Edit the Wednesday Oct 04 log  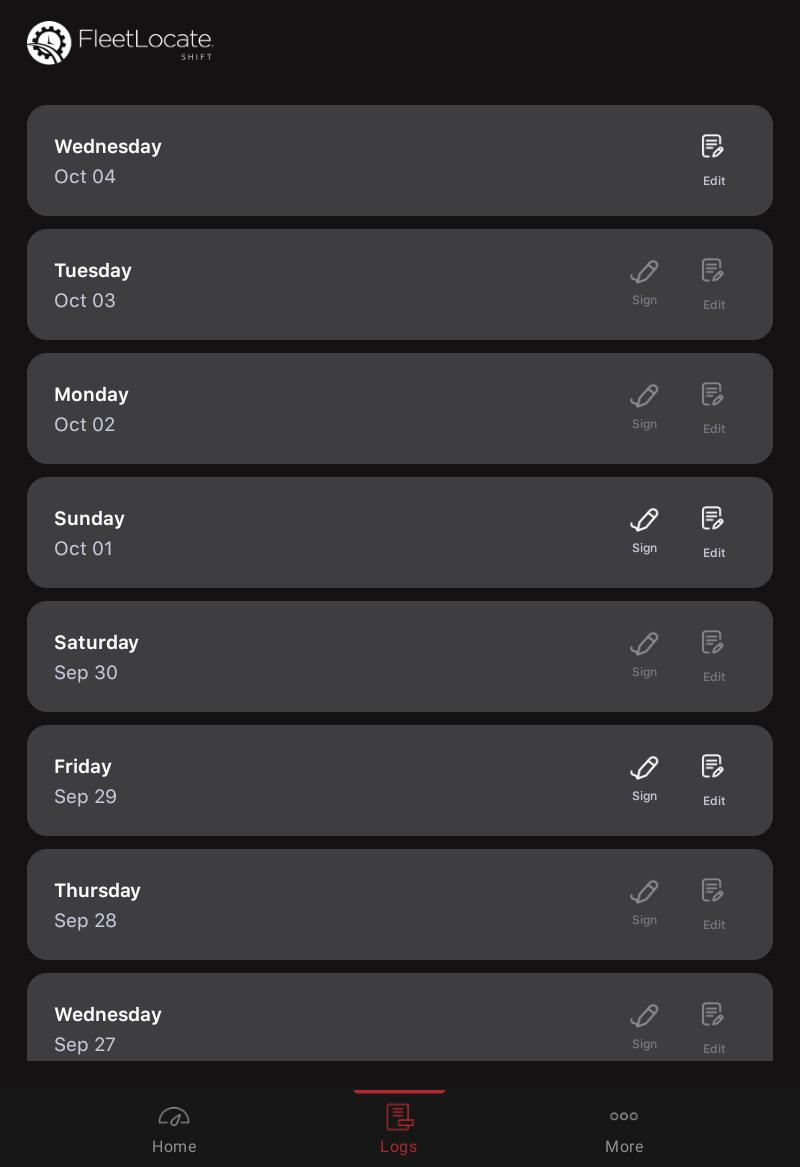coord(713,160)
